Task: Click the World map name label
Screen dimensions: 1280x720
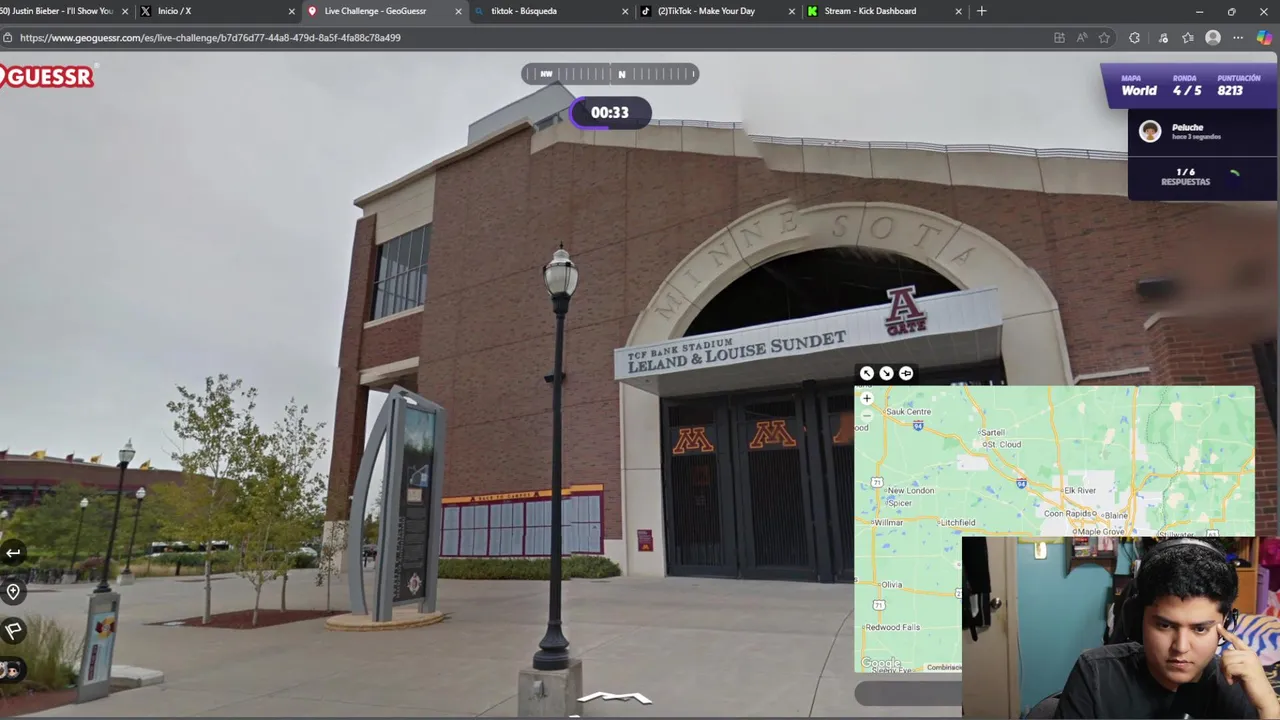Action: pyautogui.click(x=1139, y=91)
